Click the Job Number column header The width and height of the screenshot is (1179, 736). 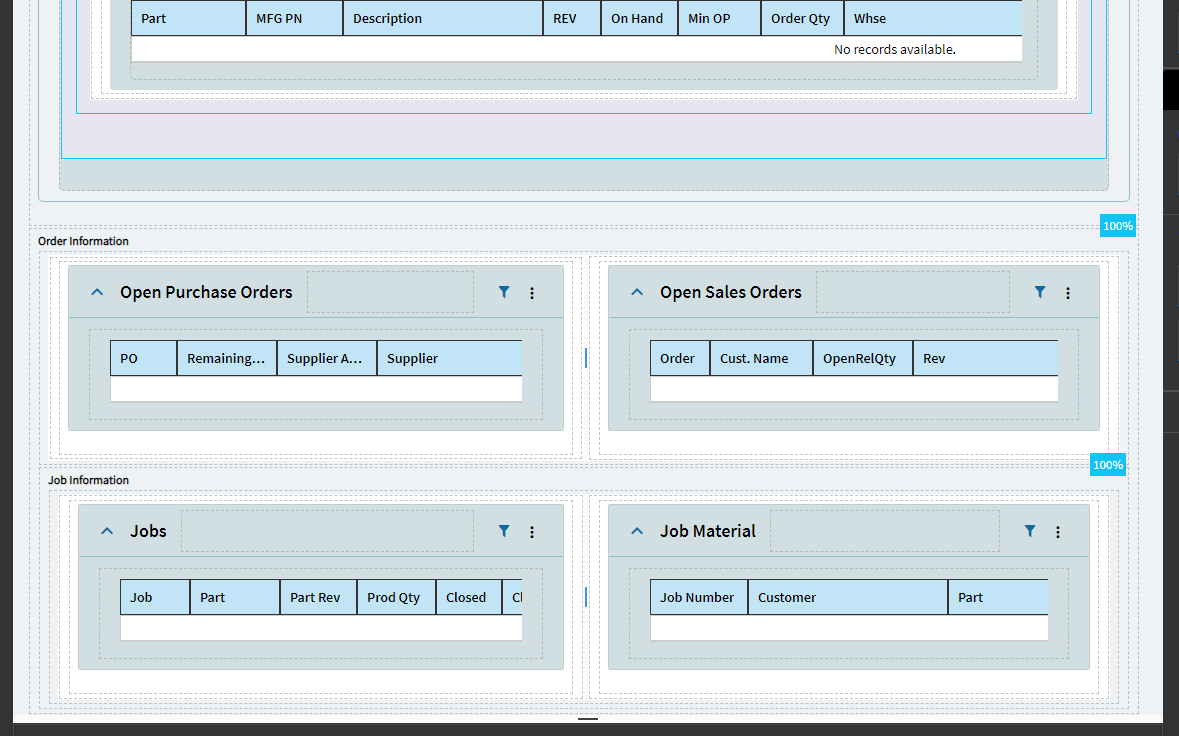tap(699, 598)
